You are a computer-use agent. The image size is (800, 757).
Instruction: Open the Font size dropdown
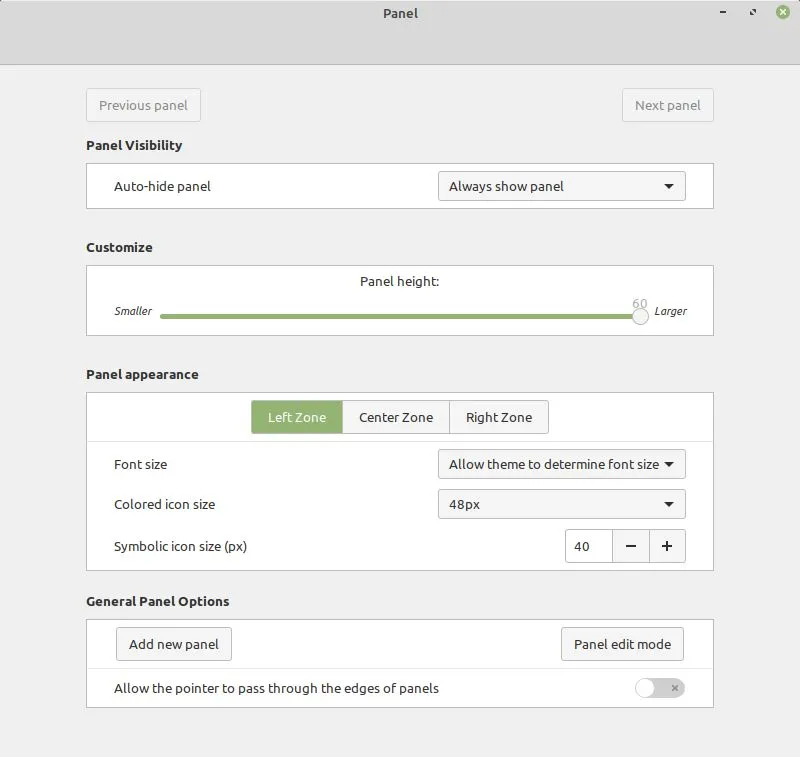561,464
